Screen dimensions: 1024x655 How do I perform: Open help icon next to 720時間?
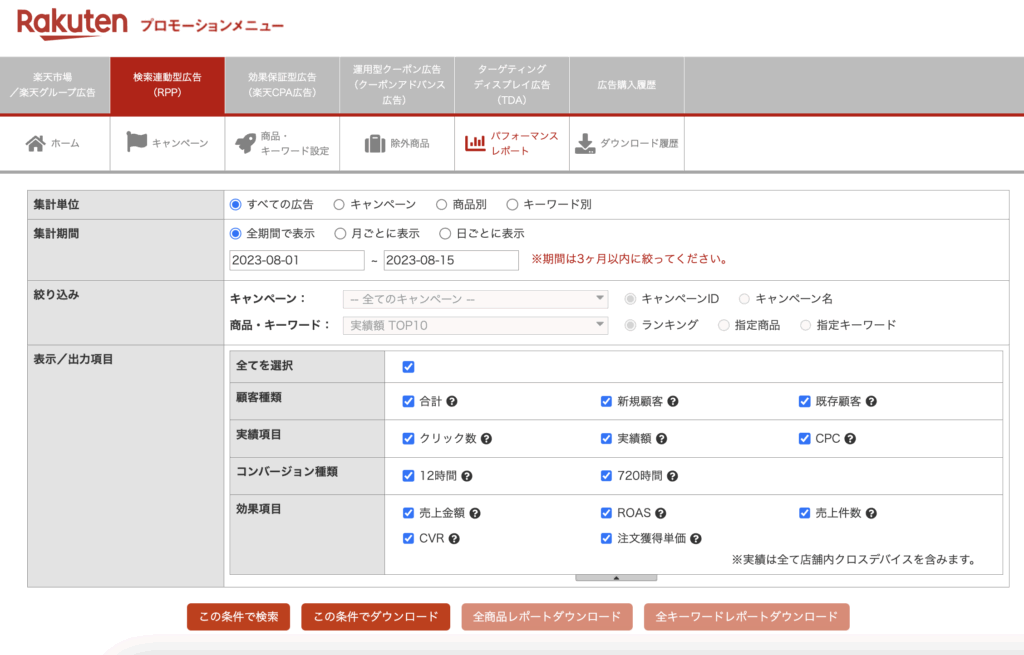(x=673, y=476)
